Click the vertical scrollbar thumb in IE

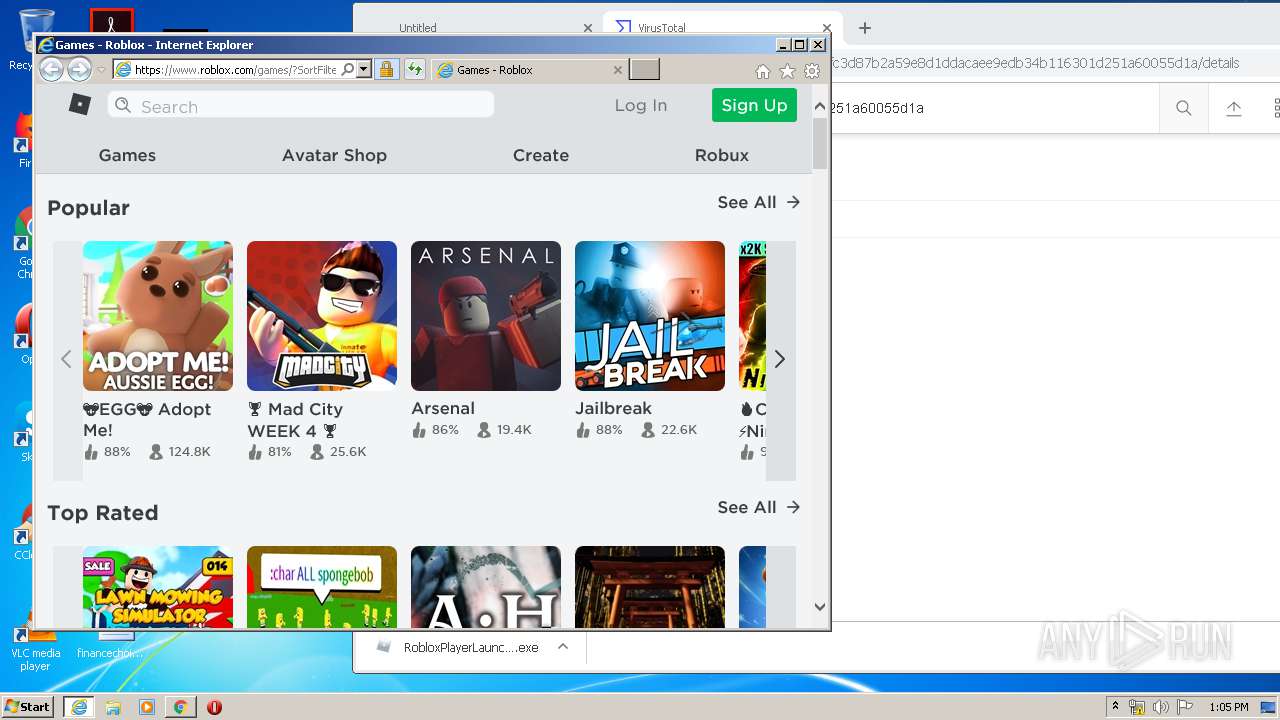pyautogui.click(x=820, y=144)
